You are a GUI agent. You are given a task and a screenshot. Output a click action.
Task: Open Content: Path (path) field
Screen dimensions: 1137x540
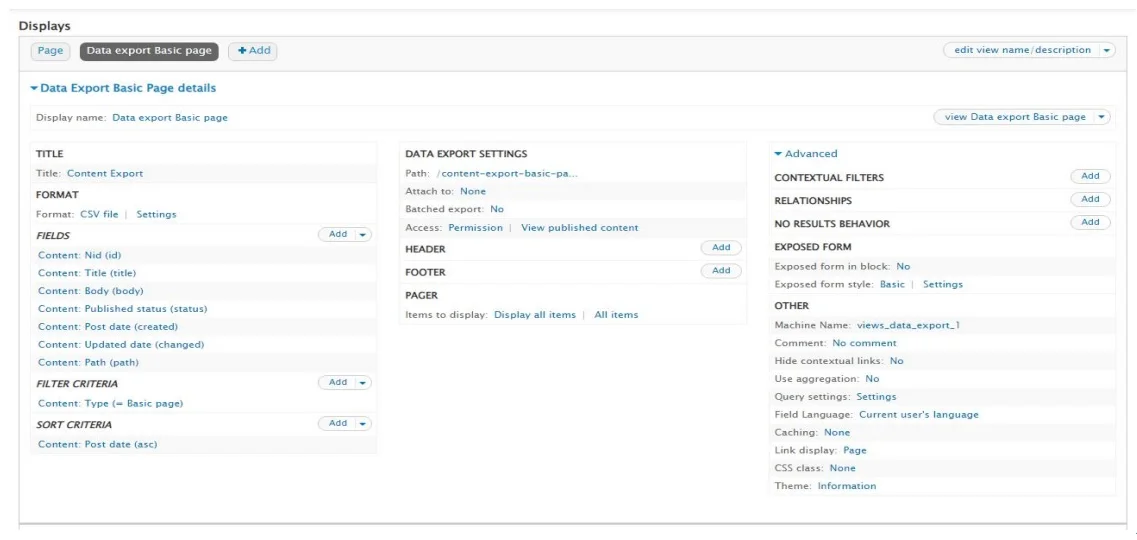pyautogui.click(x=88, y=362)
